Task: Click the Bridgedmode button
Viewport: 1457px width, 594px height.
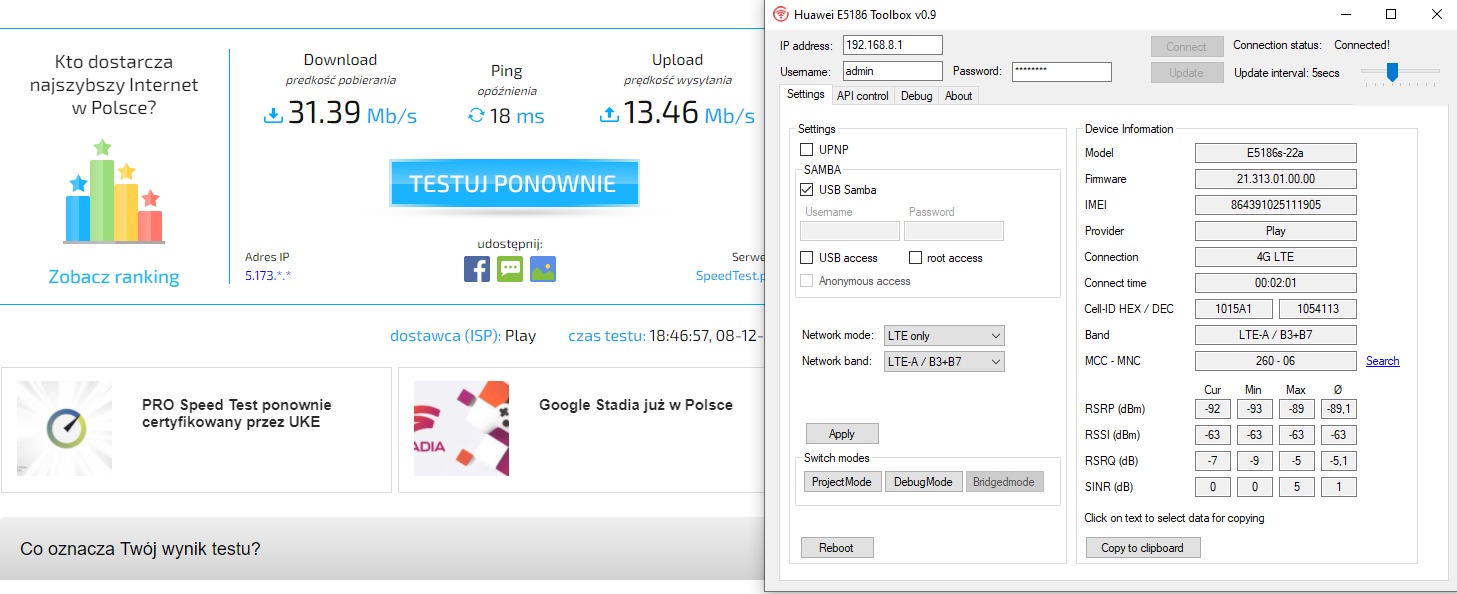Action: (x=1005, y=482)
